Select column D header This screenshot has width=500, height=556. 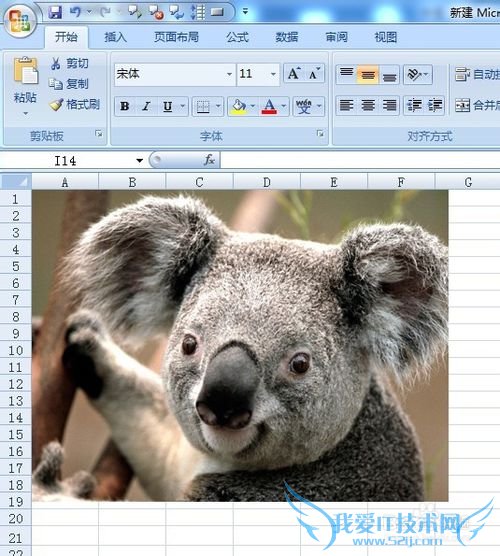pyautogui.click(x=267, y=182)
